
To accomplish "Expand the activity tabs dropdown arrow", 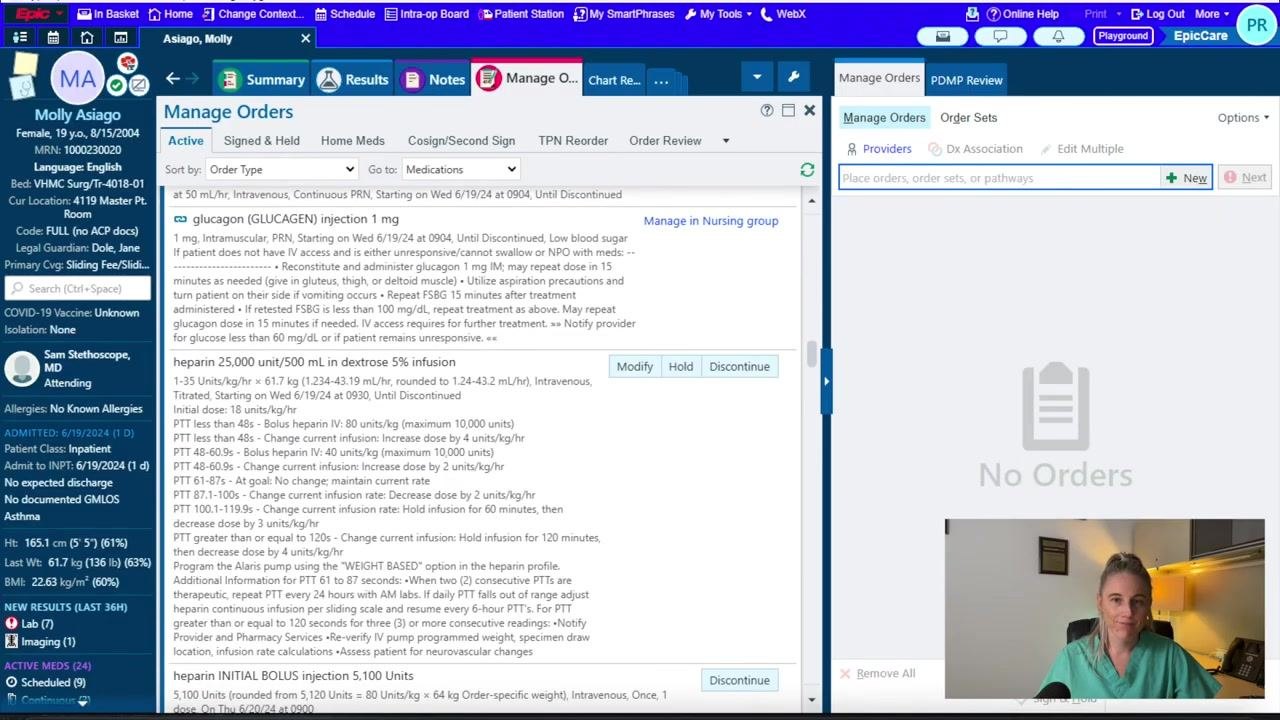I will click(x=757, y=77).
